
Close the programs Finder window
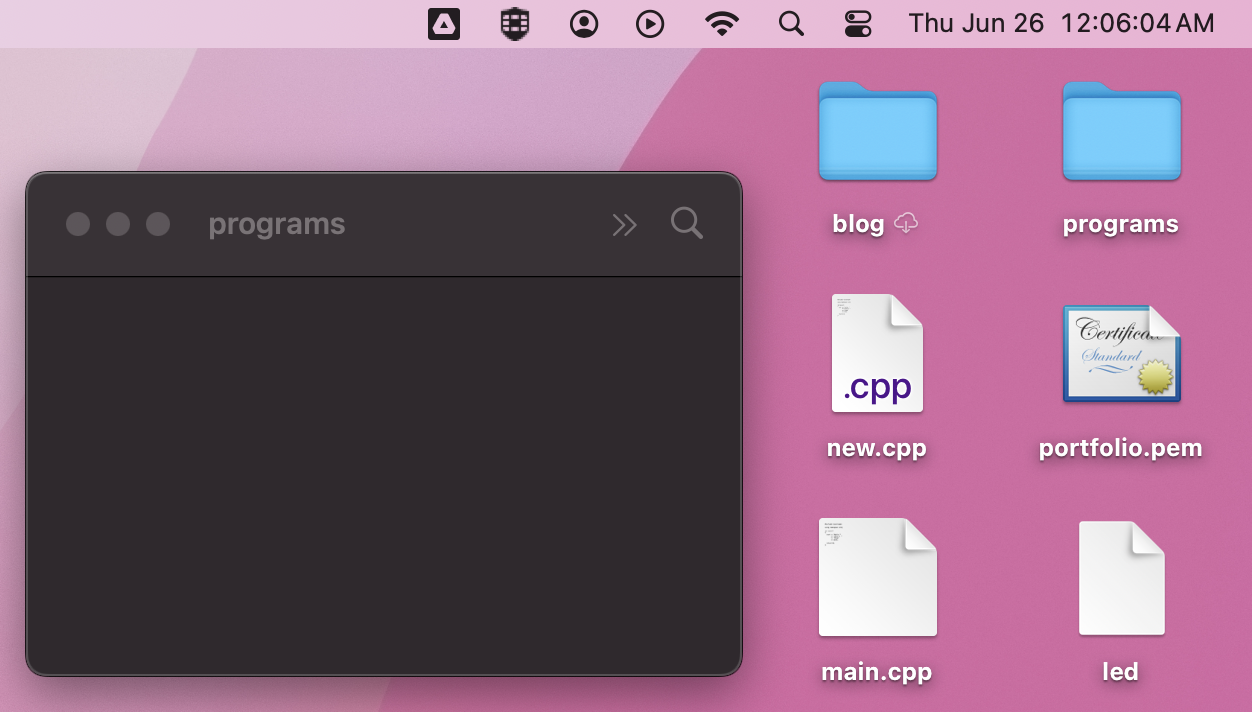click(78, 224)
